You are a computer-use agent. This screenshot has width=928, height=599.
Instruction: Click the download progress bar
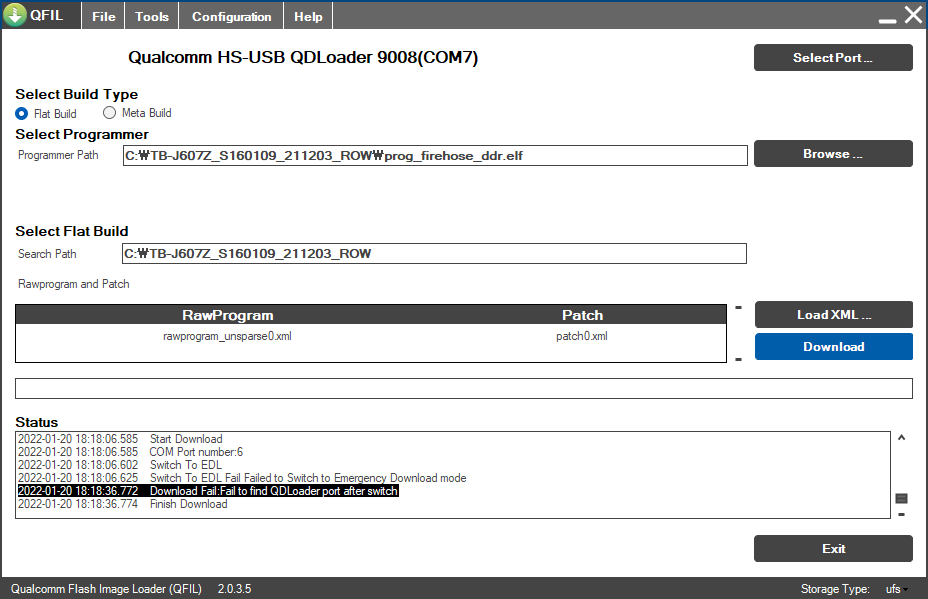click(x=463, y=388)
